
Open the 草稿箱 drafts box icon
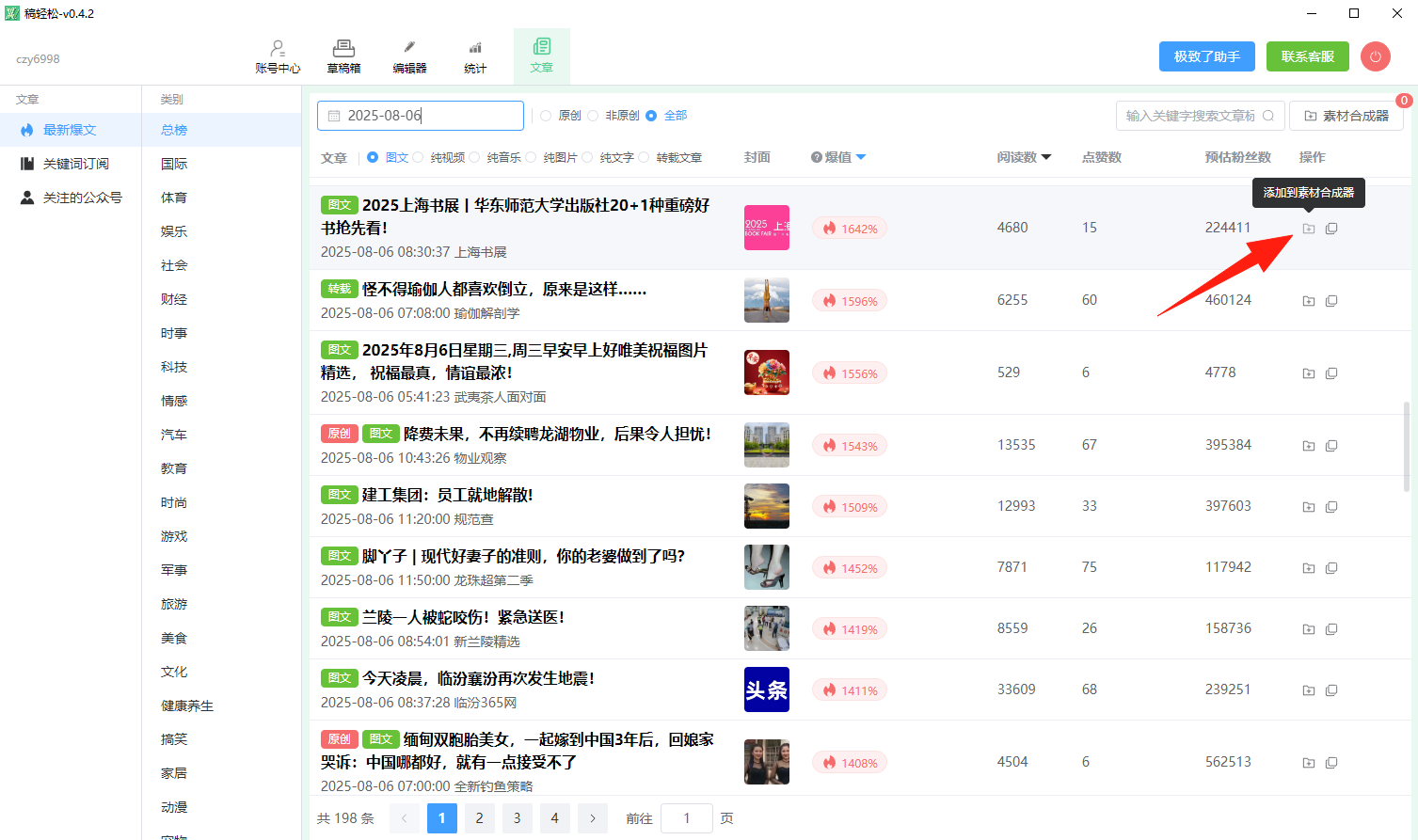(343, 55)
